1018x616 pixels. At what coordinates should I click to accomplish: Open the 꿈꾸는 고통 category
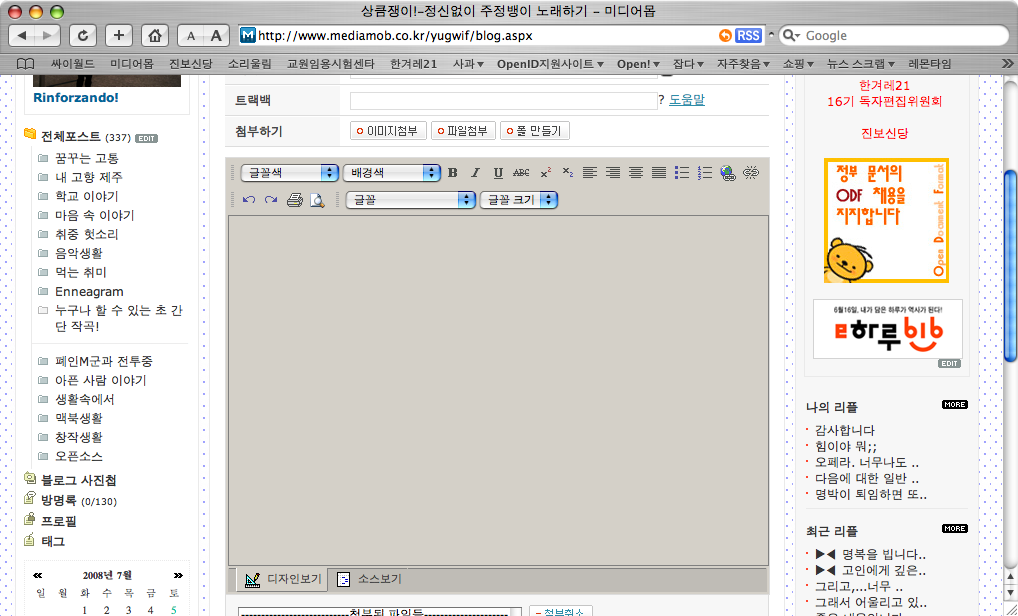(x=86, y=158)
